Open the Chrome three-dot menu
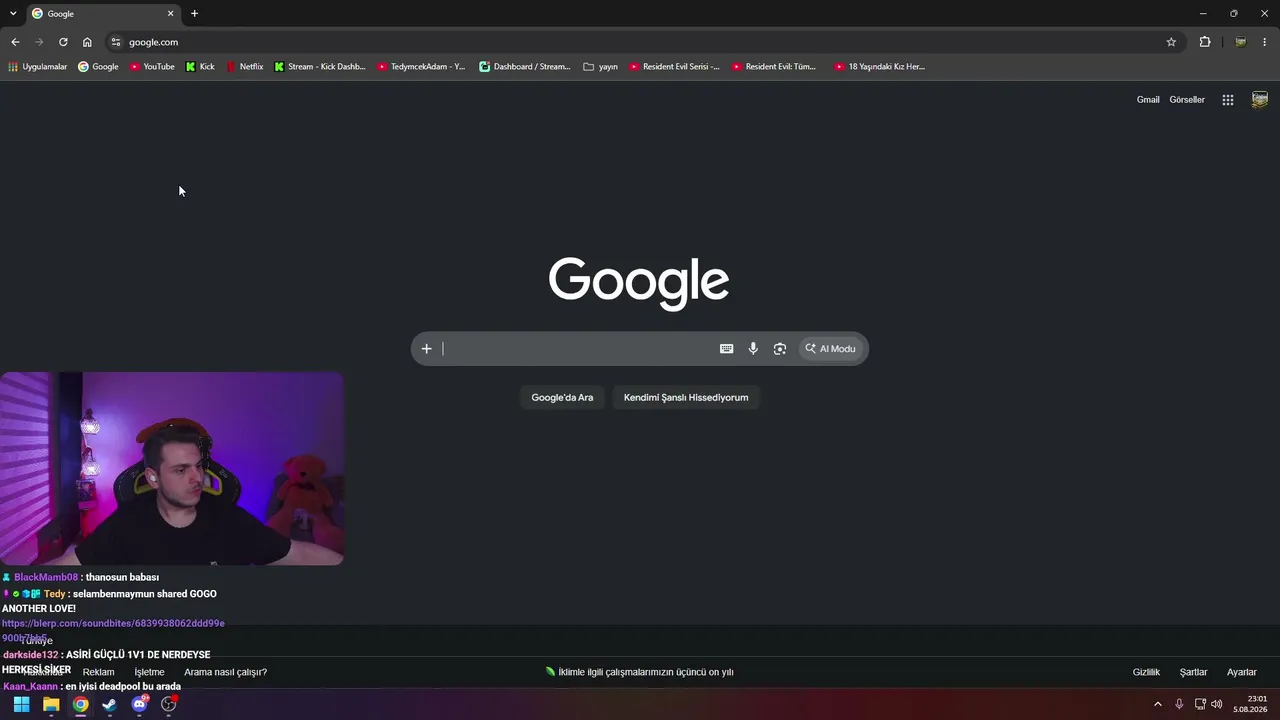The height and width of the screenshot is (720, 1280). 1265,42
